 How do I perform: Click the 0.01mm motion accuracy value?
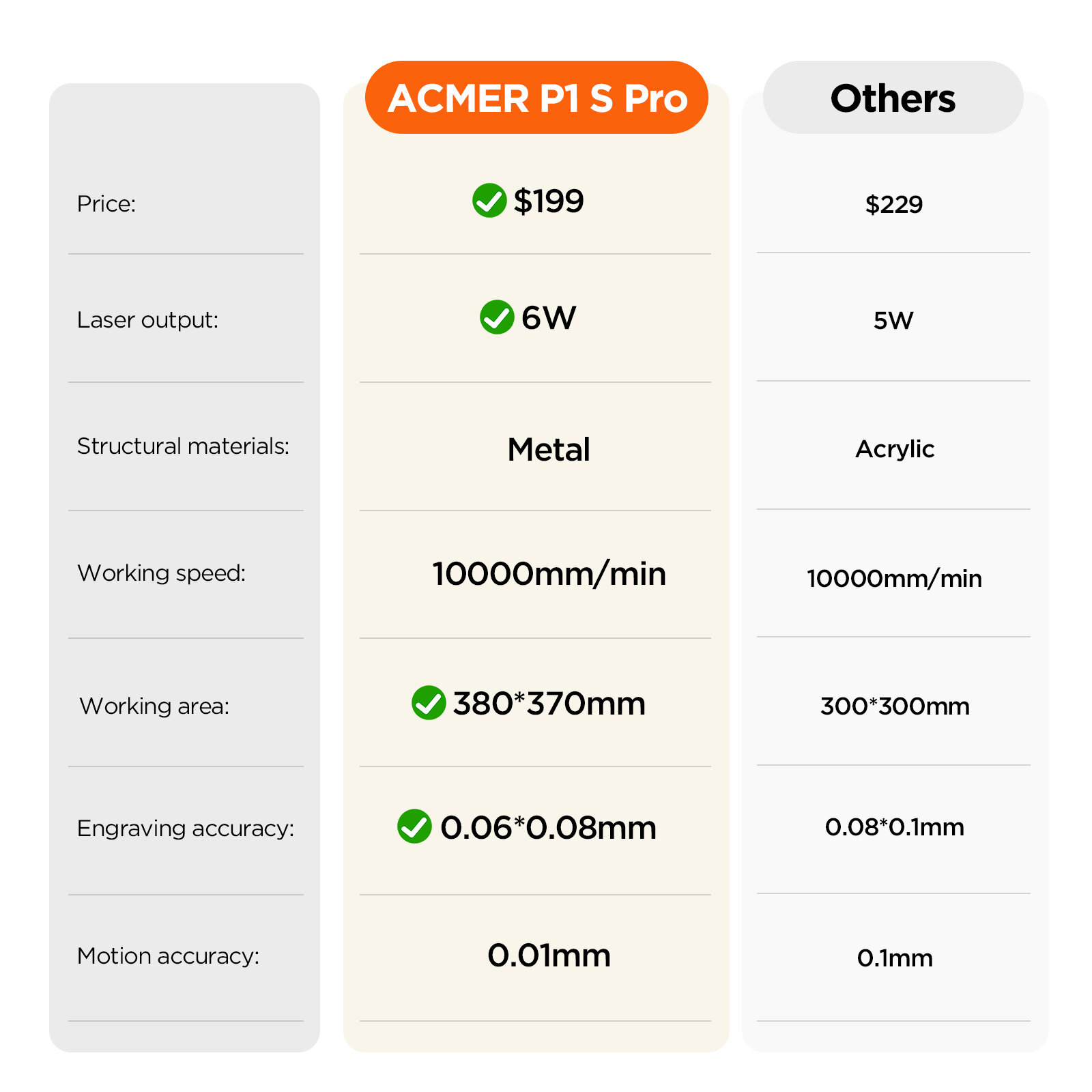[x=549, y=955]
